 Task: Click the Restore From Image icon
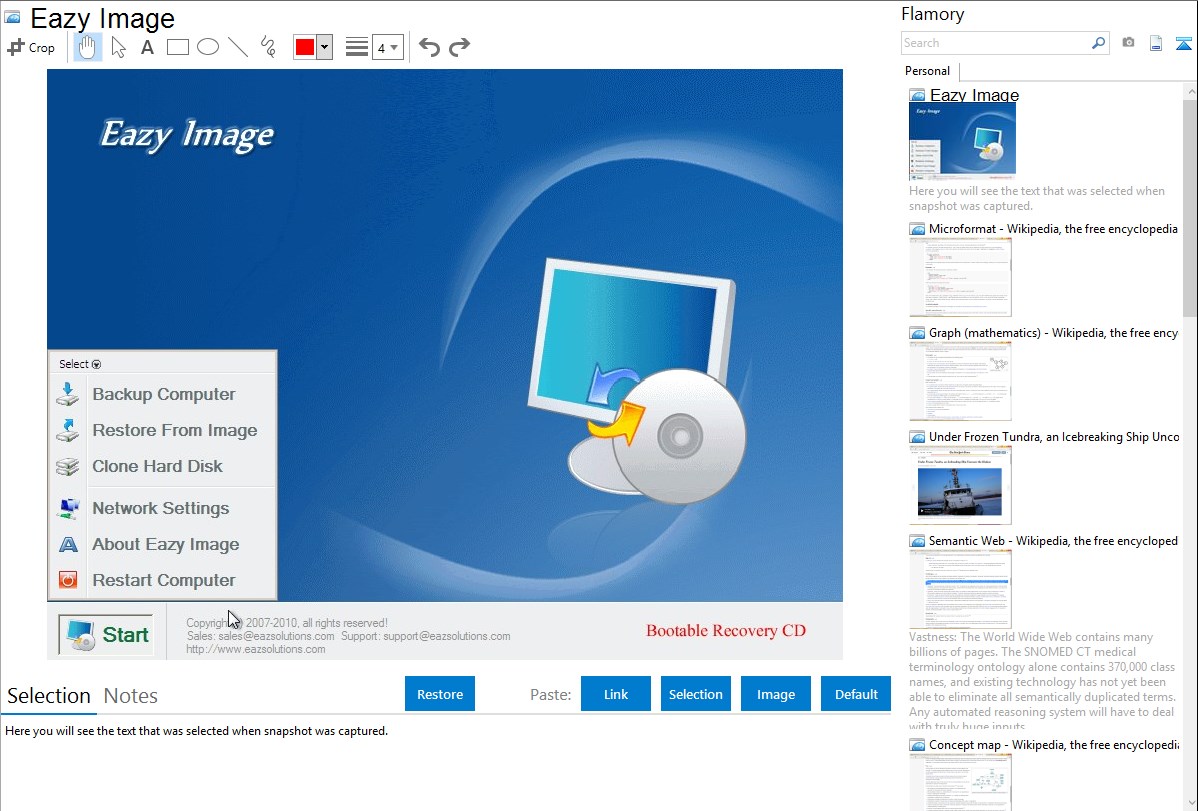click(x=67, y=430)
